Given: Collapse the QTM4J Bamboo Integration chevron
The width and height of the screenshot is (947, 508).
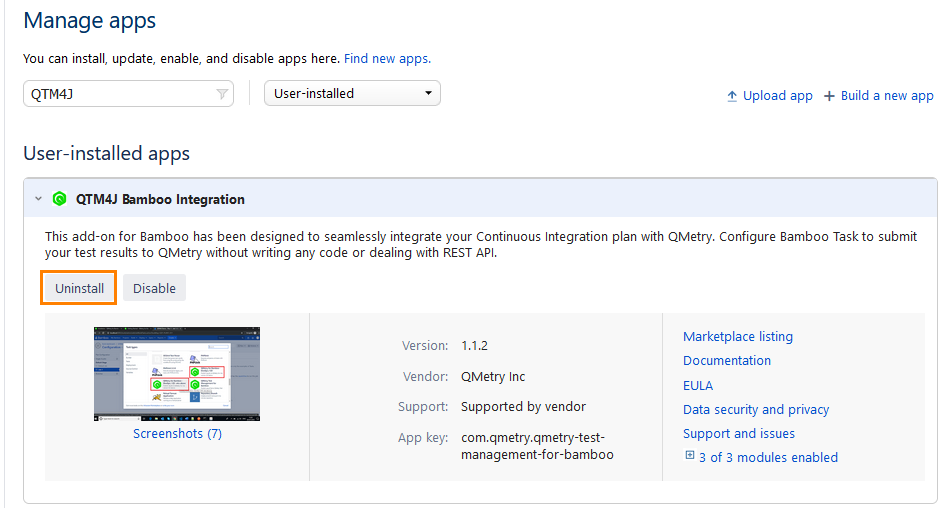Looking at the screenshot, I should coord(38,199).
